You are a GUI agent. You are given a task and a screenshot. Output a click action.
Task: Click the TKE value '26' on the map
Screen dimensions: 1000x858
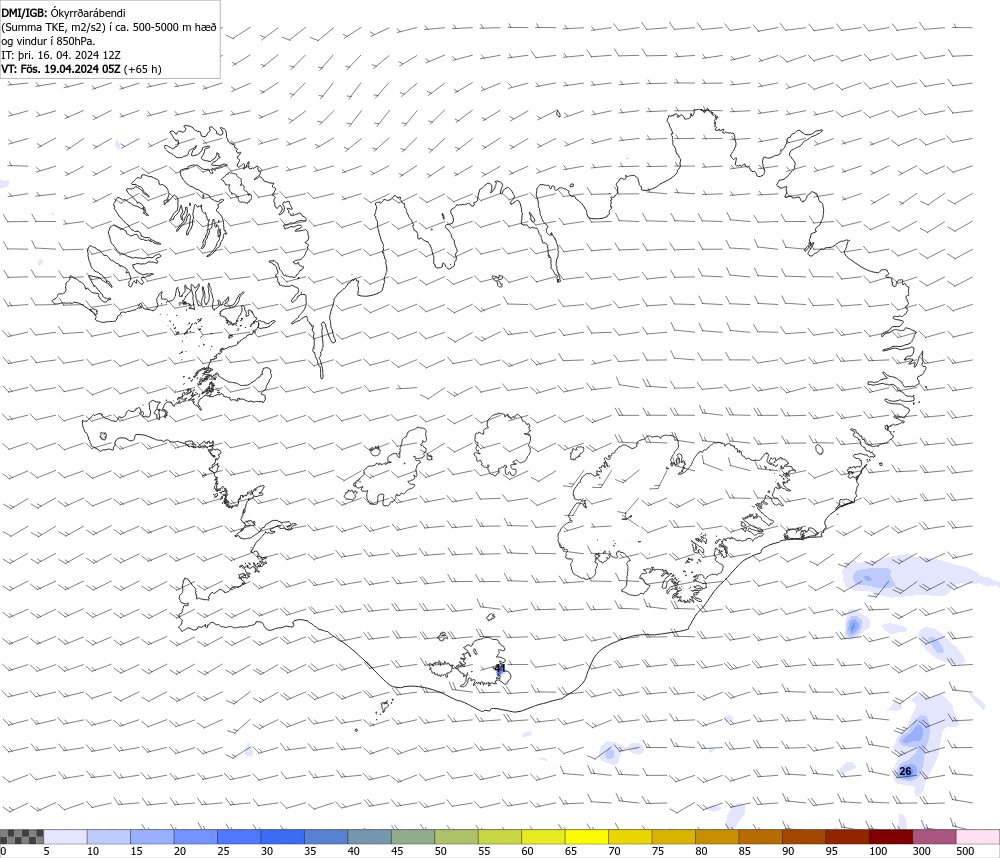click(905, 771)
